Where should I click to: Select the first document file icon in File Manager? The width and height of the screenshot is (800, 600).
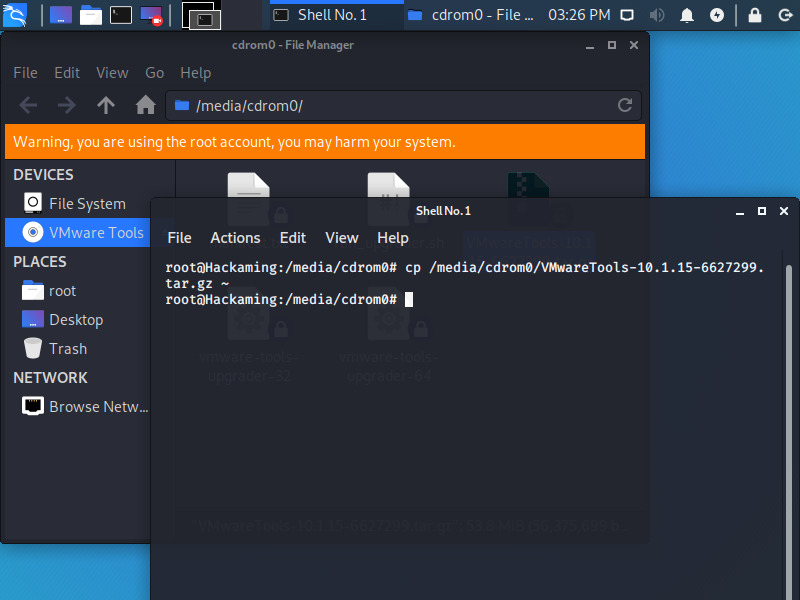coord(248,185)
